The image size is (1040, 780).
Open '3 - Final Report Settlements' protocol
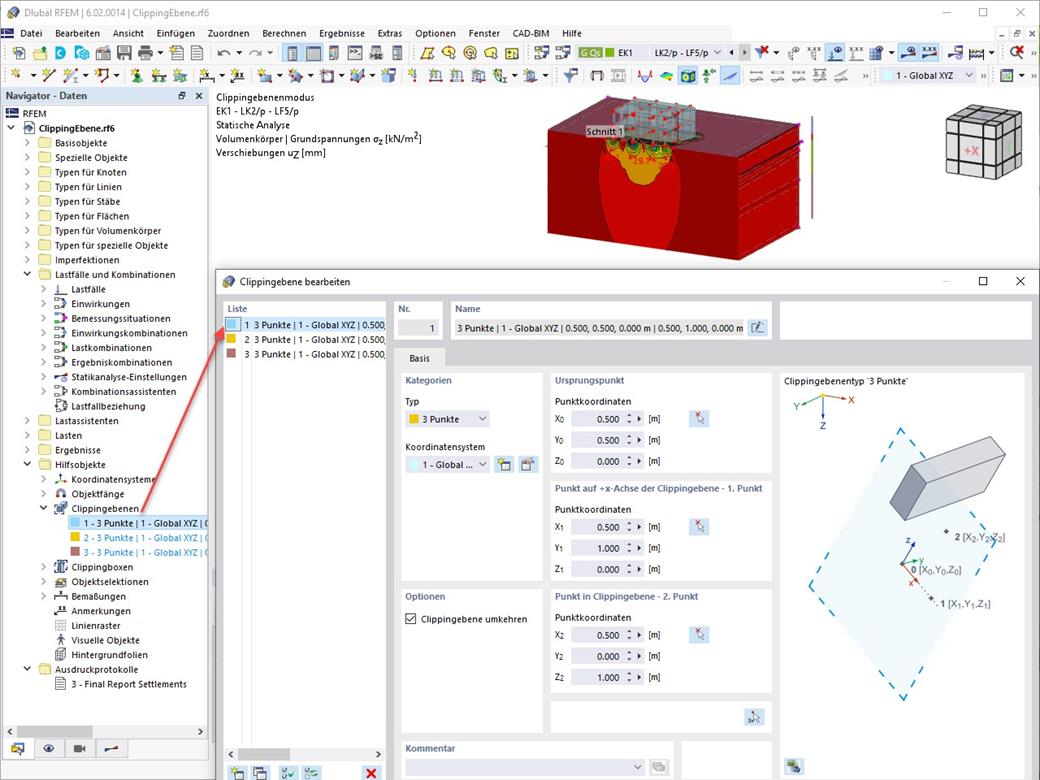(129, 684)
